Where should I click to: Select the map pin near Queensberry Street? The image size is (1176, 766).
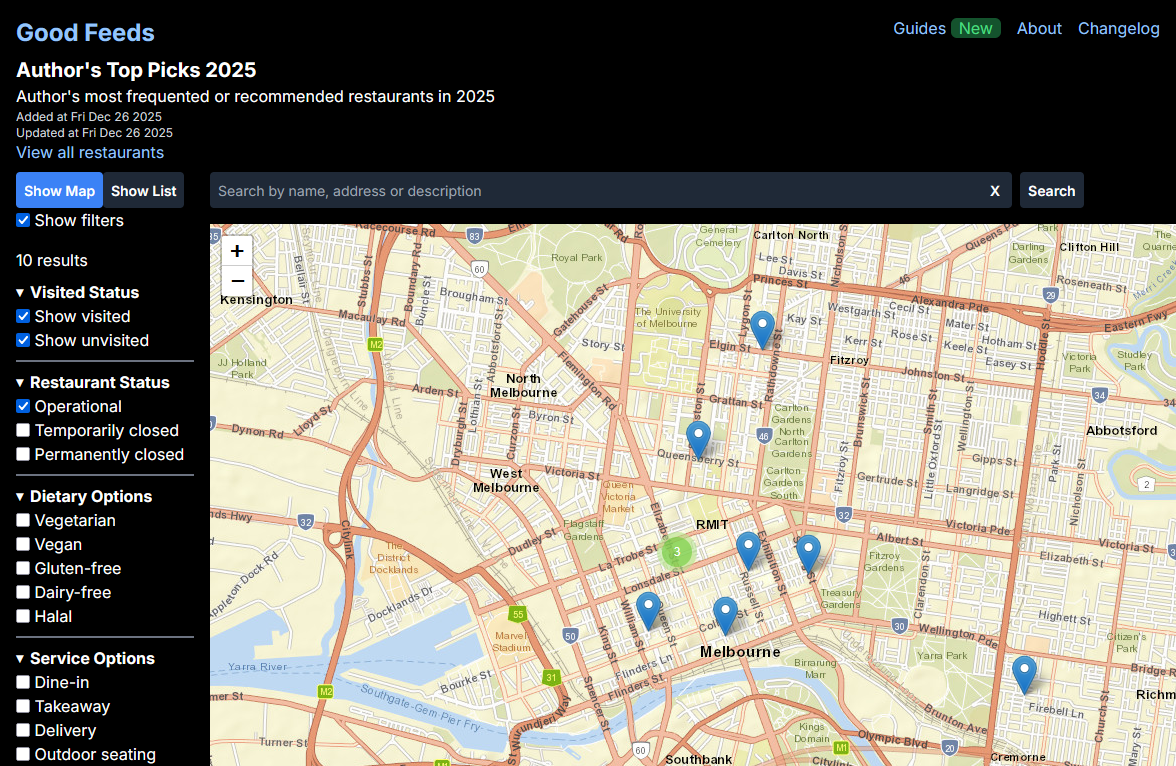698,434
